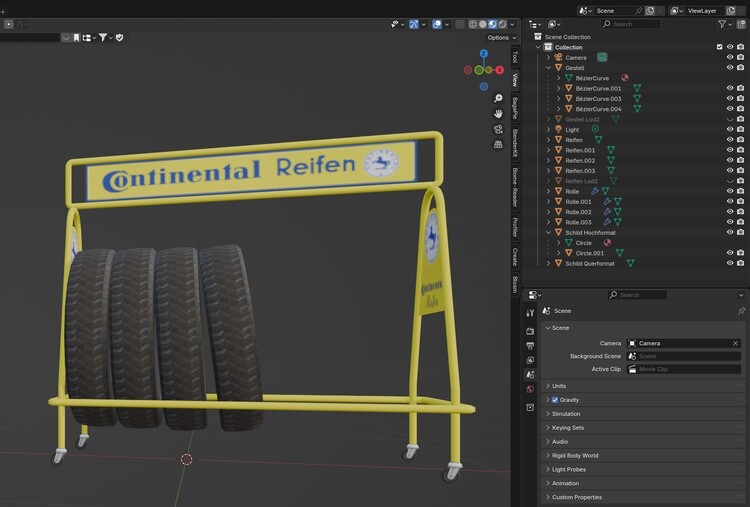Clear the Camera field with X button
The width and height of the screenshot is (750, 507).
pos(735,343)
